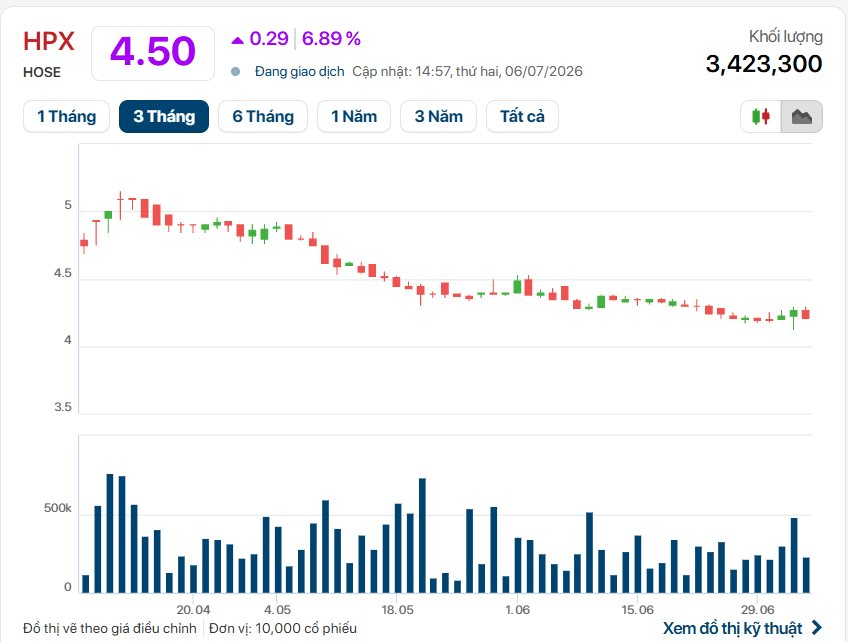The image size is (848, 642).
Task: Switch to candlestick chart view icon
Action: point(761,116)
